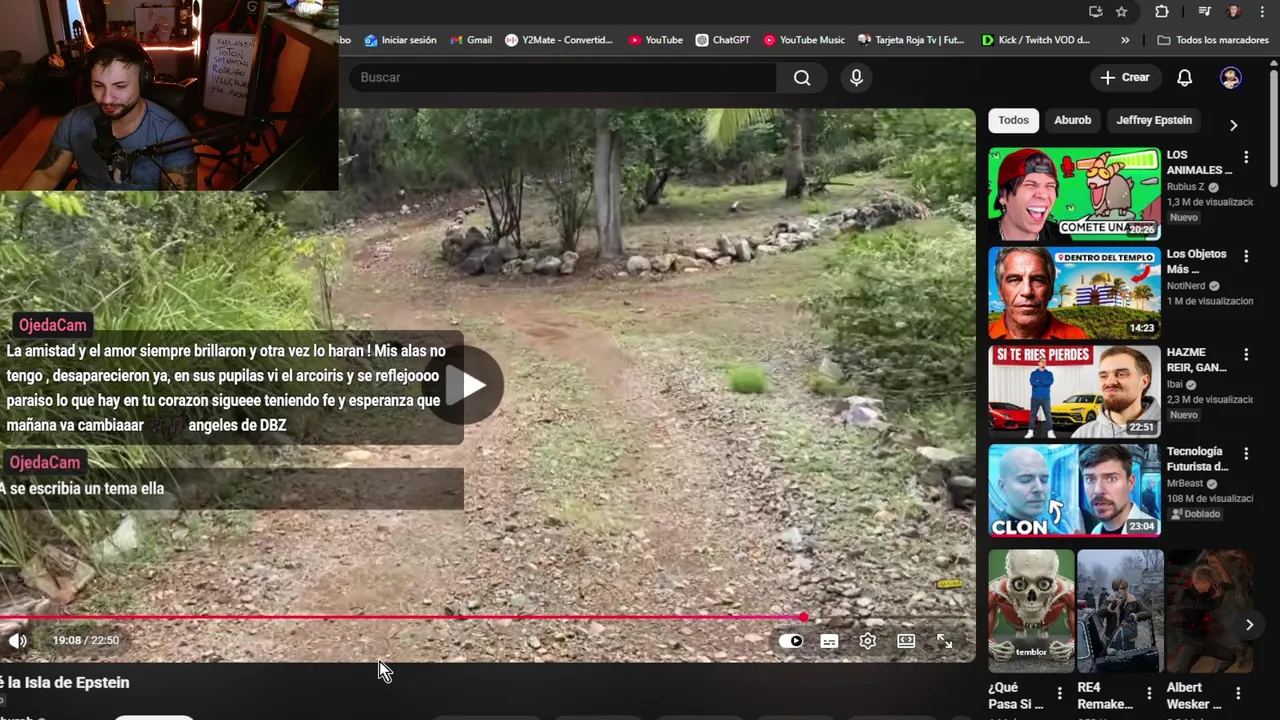
Task: Open the skull Shorts thumbnail
Action: click(x=1031, y=610)
